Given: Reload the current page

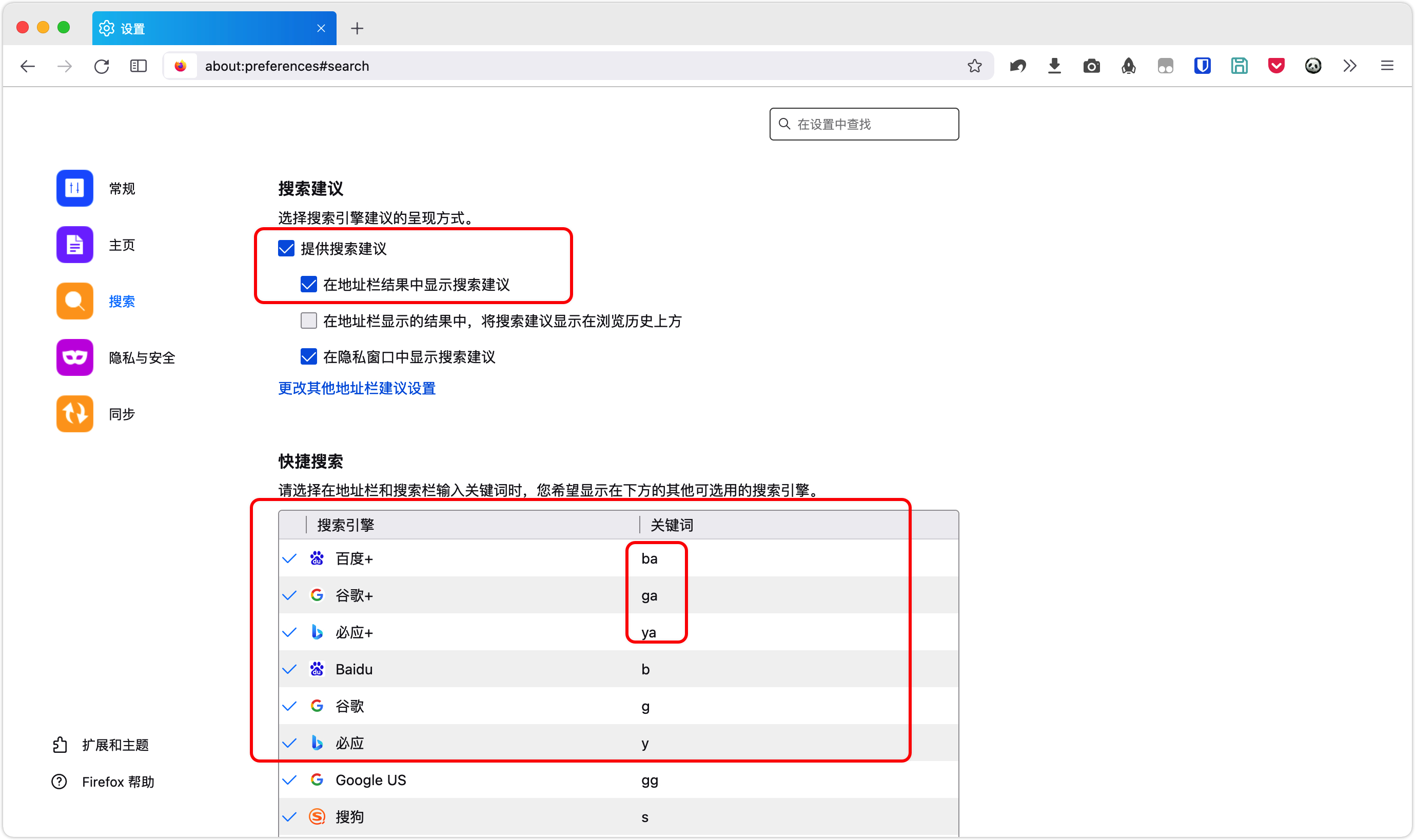Looking at the screenshot, I should (102, 66).
